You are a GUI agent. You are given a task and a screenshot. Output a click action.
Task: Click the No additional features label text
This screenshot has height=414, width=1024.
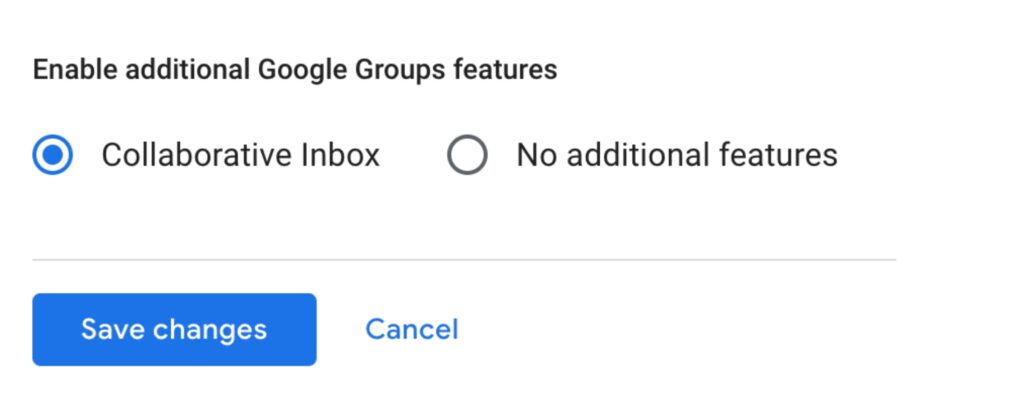point(676,155)
